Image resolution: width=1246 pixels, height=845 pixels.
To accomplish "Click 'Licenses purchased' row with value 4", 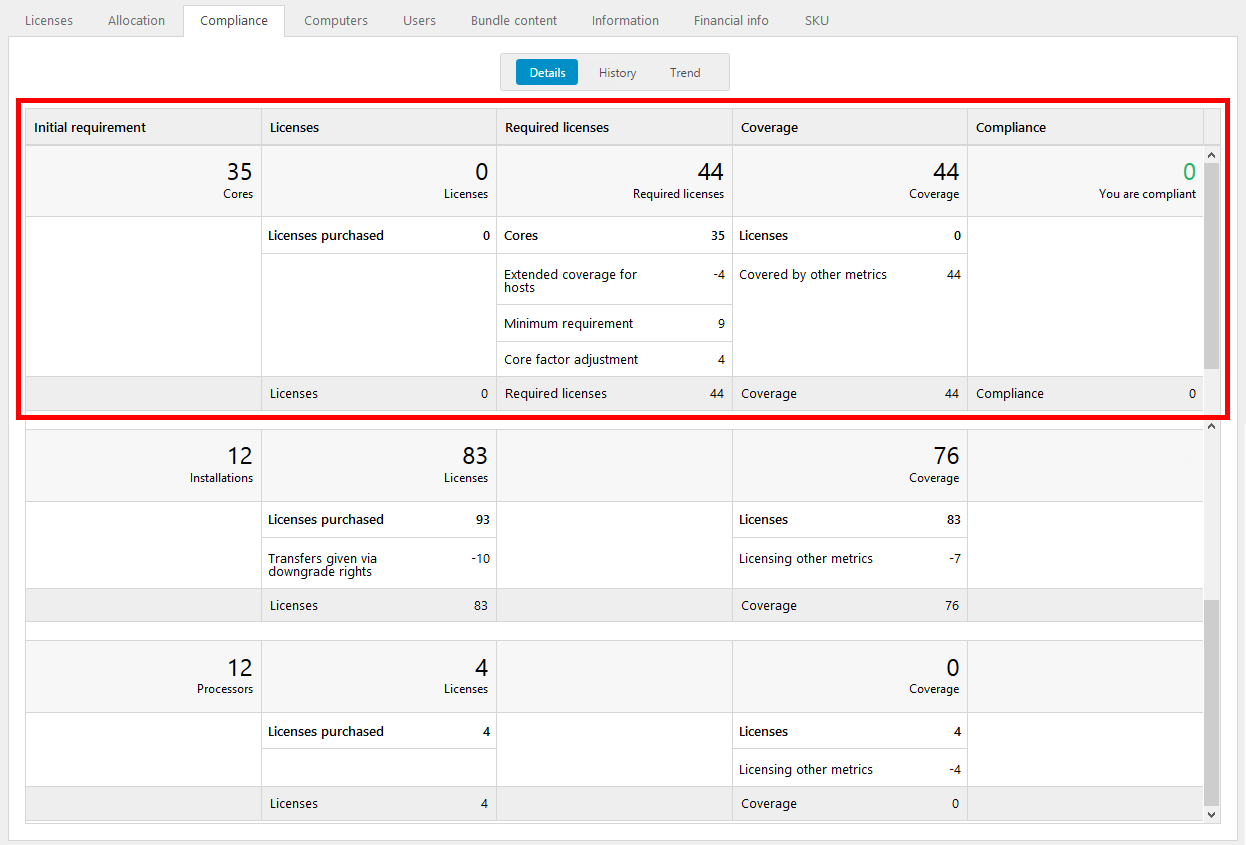I will pyautogui.click(x=379, y=731).
